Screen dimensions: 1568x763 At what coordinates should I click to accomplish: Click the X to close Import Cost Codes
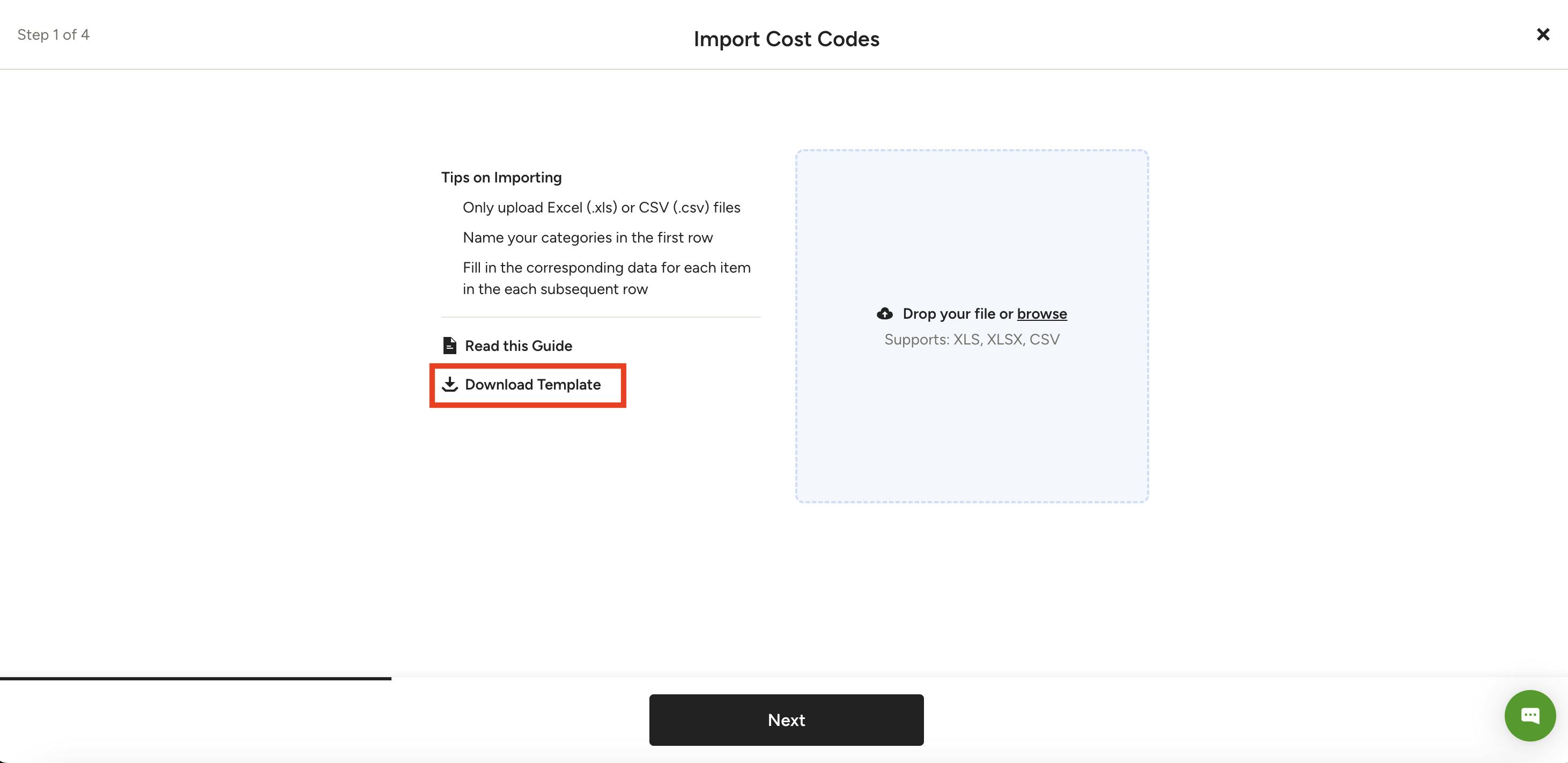click(1543, 34)
